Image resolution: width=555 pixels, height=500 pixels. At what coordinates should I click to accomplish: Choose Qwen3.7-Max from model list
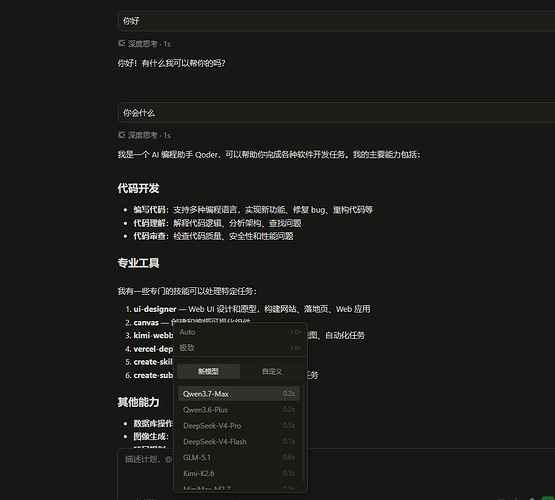pyautogui.click(x=239, y=393)
